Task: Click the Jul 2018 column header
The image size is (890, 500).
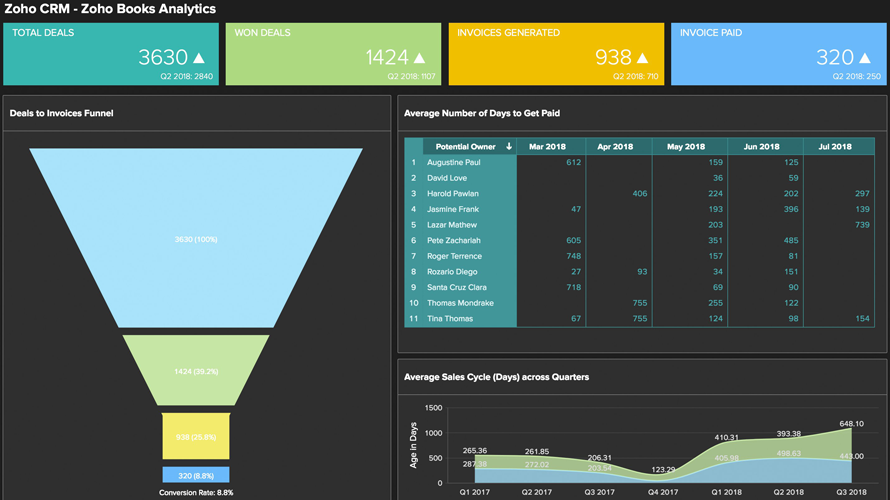Action: click(838, 147)
